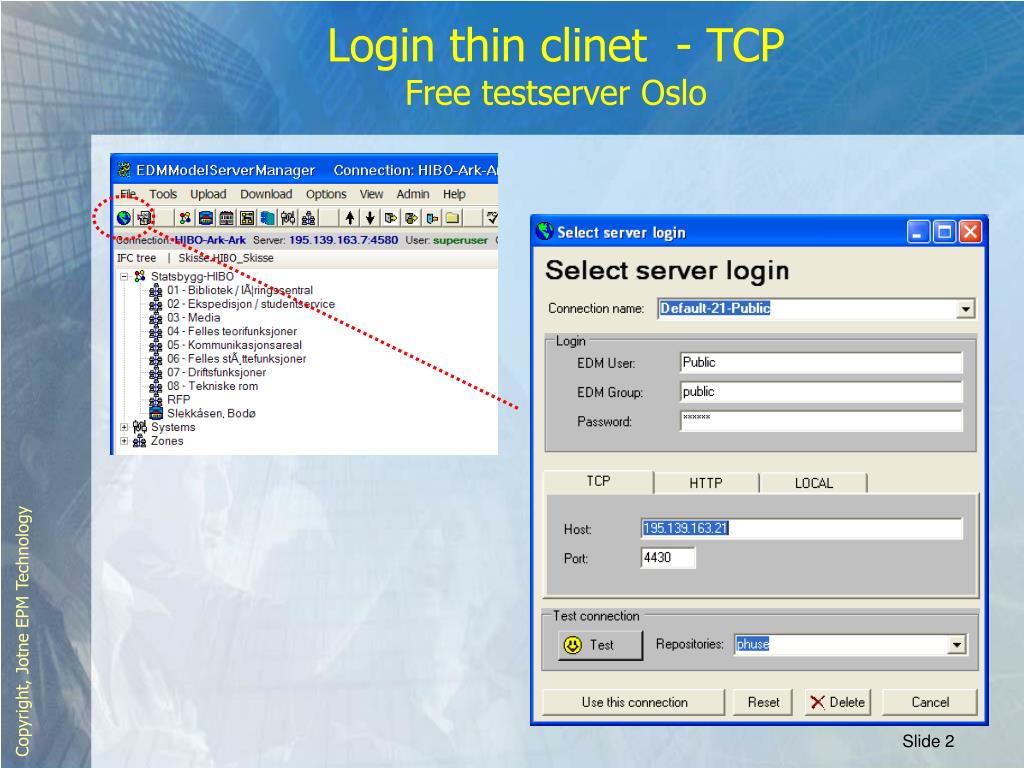Click the Port input field
Image resolution: width=1024 pixels, height=768 pixels.
[x=668, y=558]
